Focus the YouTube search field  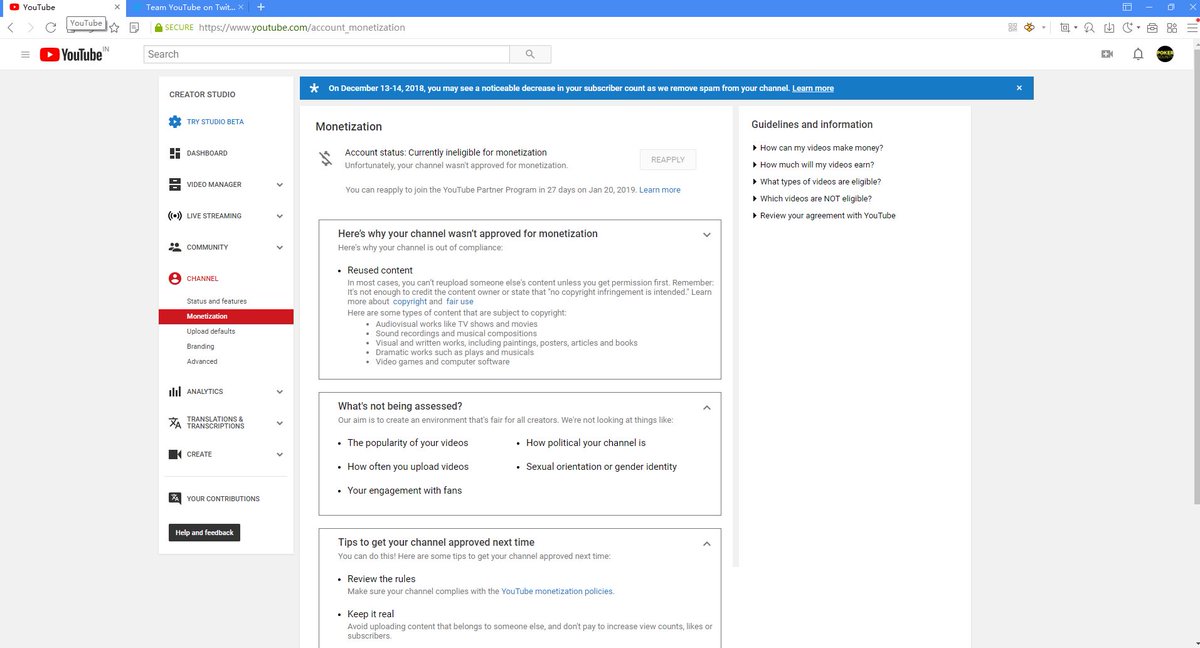pyautogui.click(x=326, y=54)
